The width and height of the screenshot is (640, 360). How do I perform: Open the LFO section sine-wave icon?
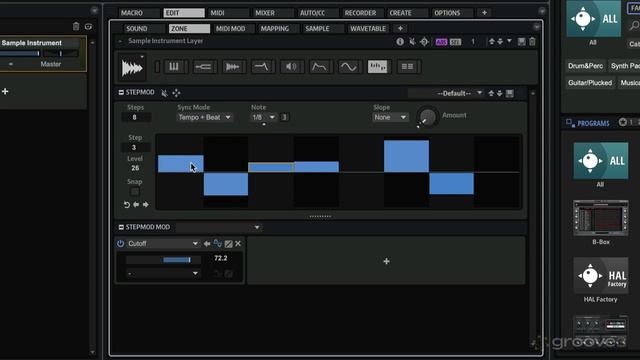coord(349,67)
